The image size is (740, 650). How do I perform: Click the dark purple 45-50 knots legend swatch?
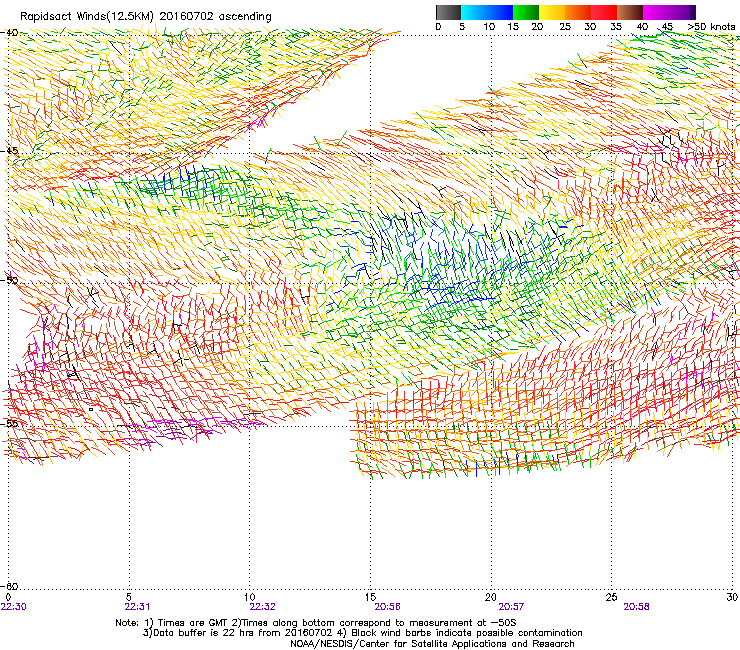click(682, 12)
